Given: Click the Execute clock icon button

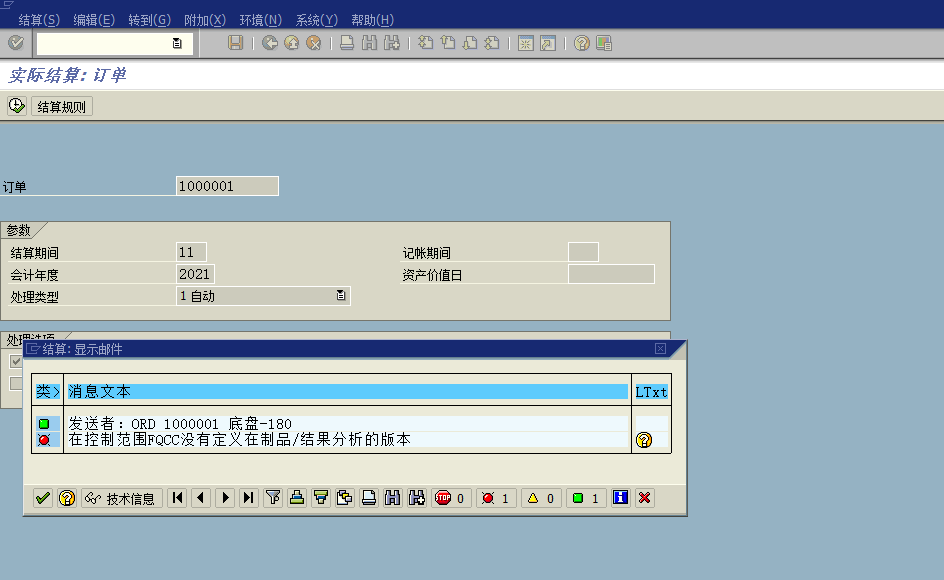Looking at the screenshot, I should (x=17, y=106).
